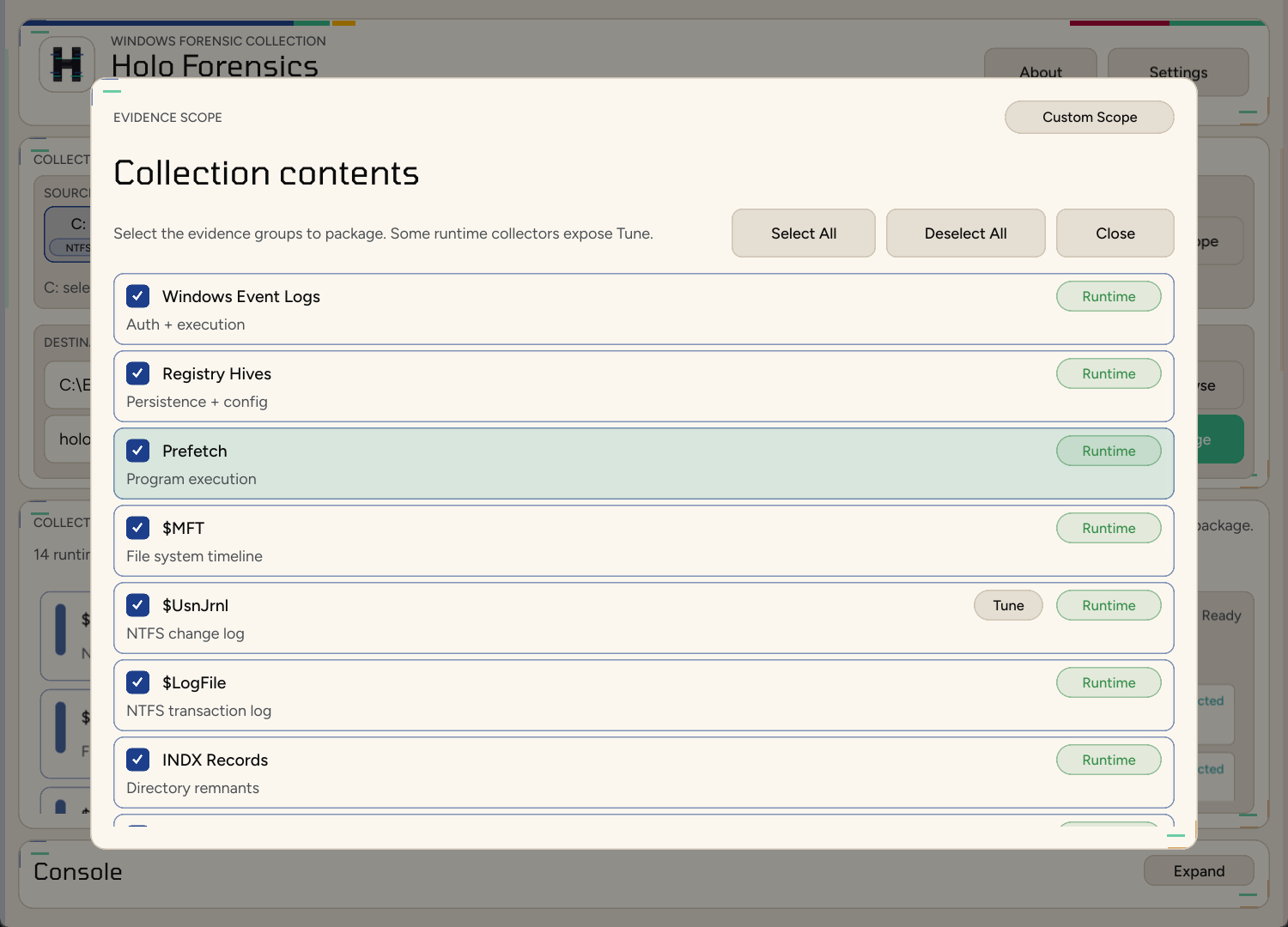Viewport: 1288px width, 927px height.
Task: Click Select All evidence groups
Action: pyautogui.click(x=804, y=233)
